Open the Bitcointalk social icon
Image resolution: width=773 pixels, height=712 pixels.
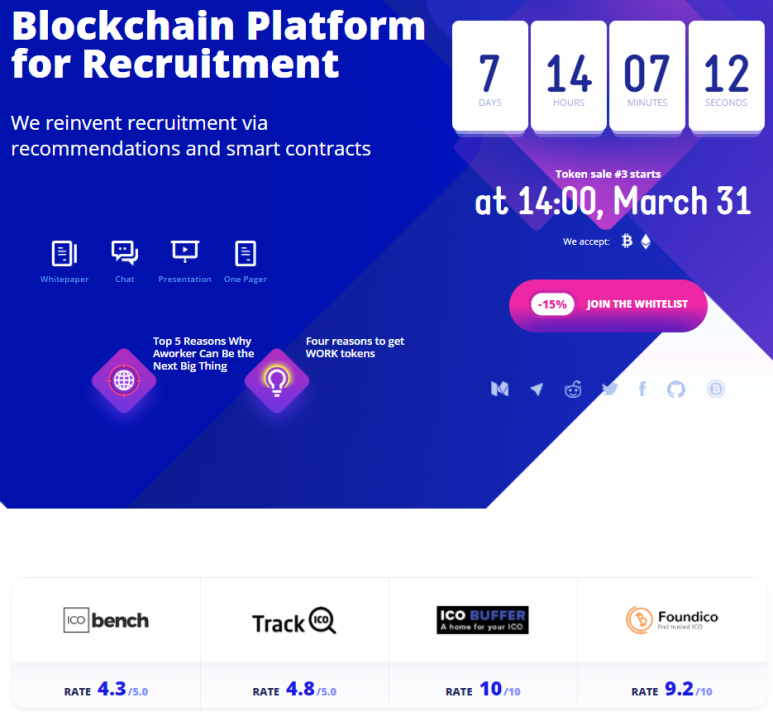(x=716, y=389)
